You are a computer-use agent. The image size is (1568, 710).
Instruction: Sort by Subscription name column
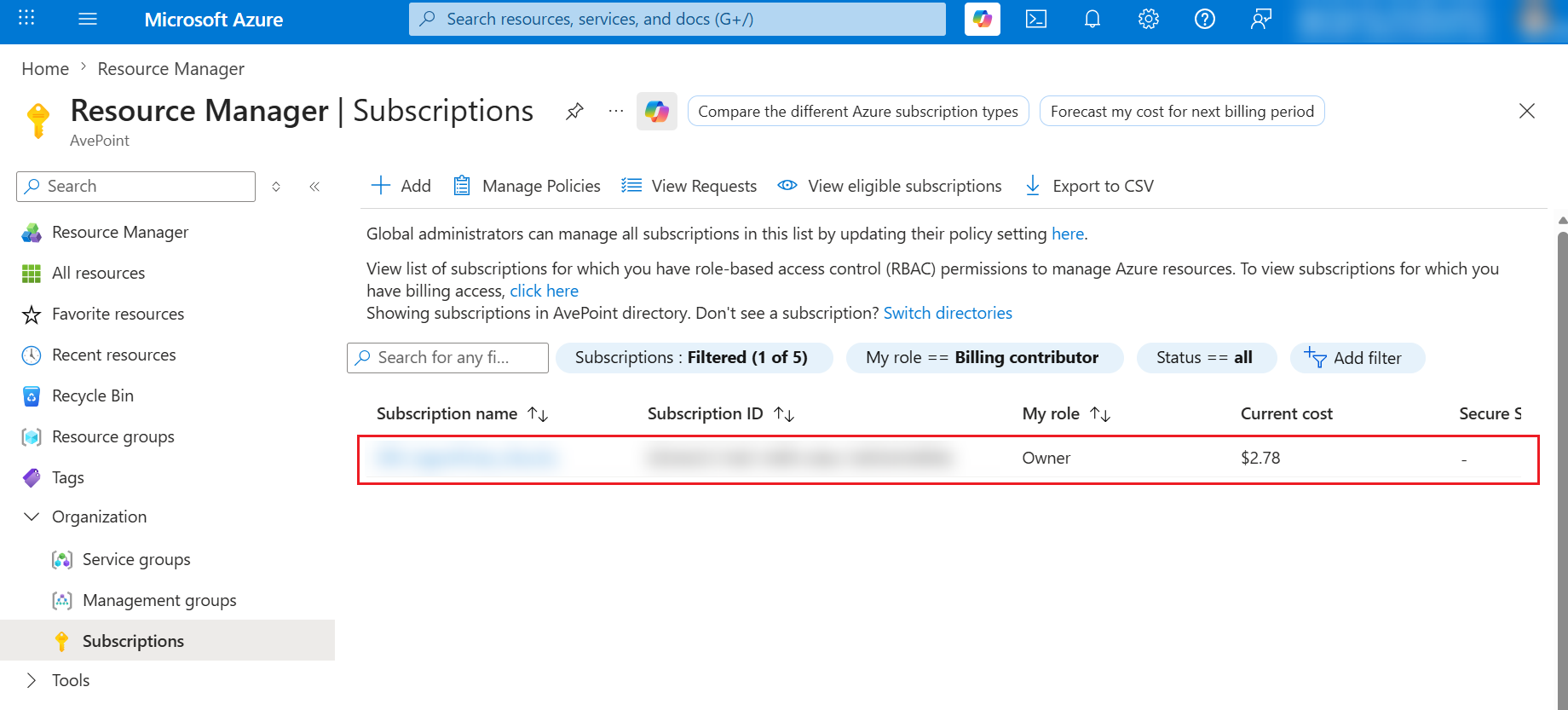pos(463,413)
